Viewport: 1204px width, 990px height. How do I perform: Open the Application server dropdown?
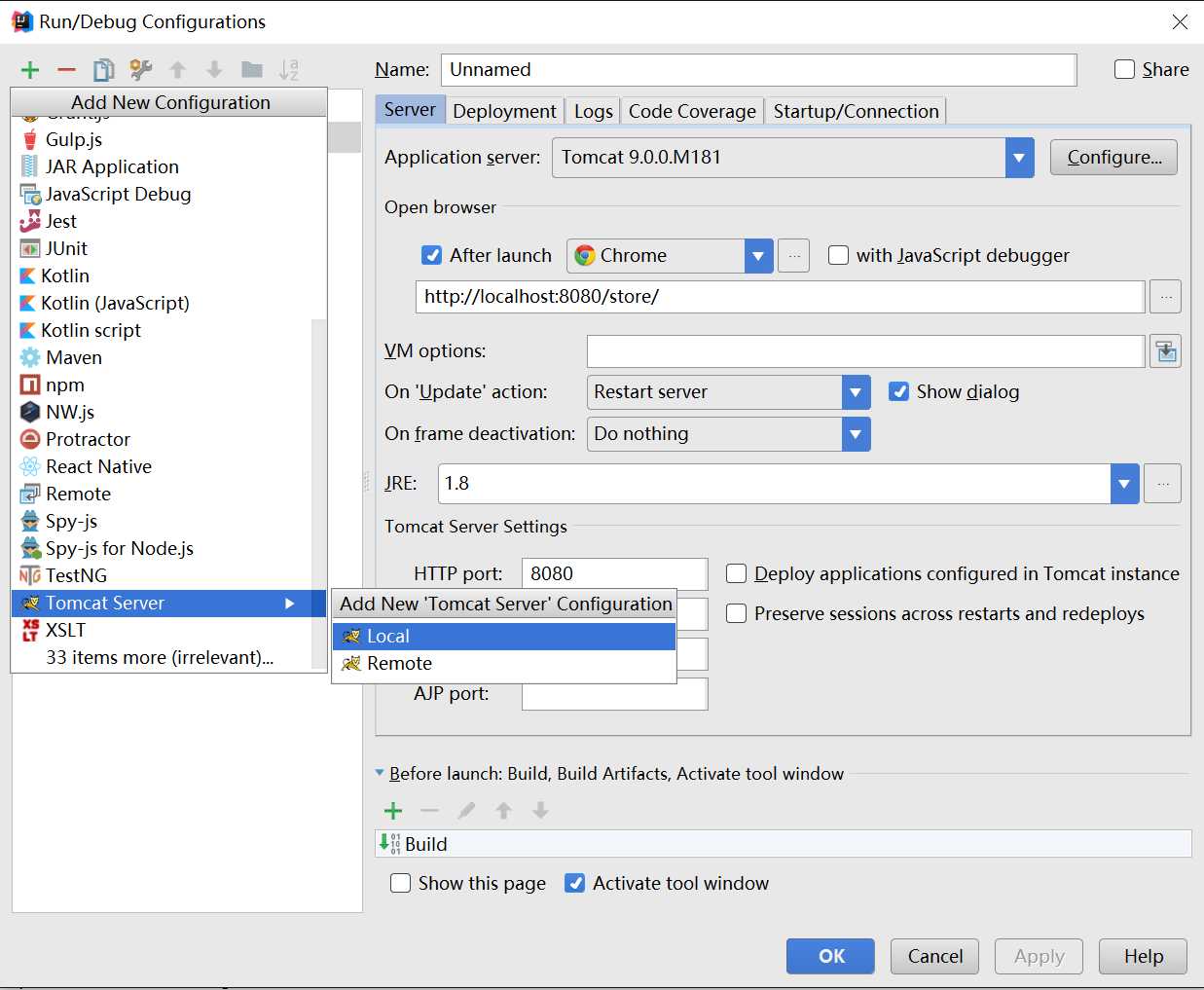1019,158
